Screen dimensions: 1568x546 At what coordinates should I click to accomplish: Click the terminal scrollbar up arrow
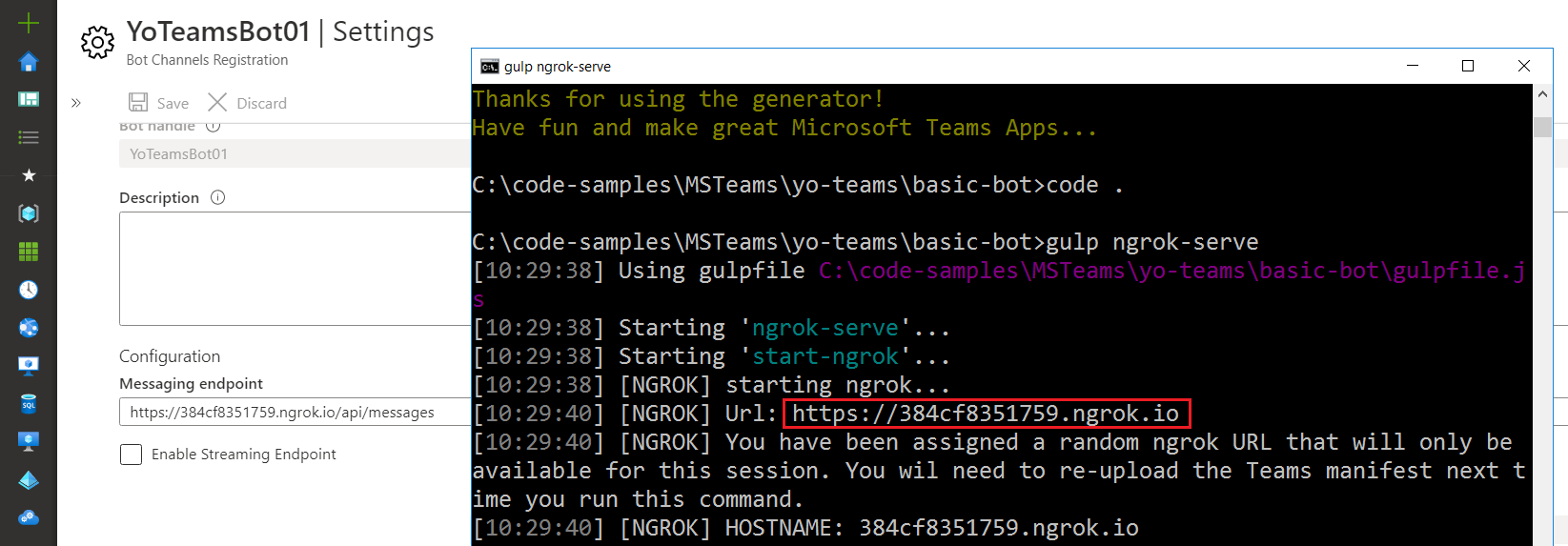[x=1542, y=94]
